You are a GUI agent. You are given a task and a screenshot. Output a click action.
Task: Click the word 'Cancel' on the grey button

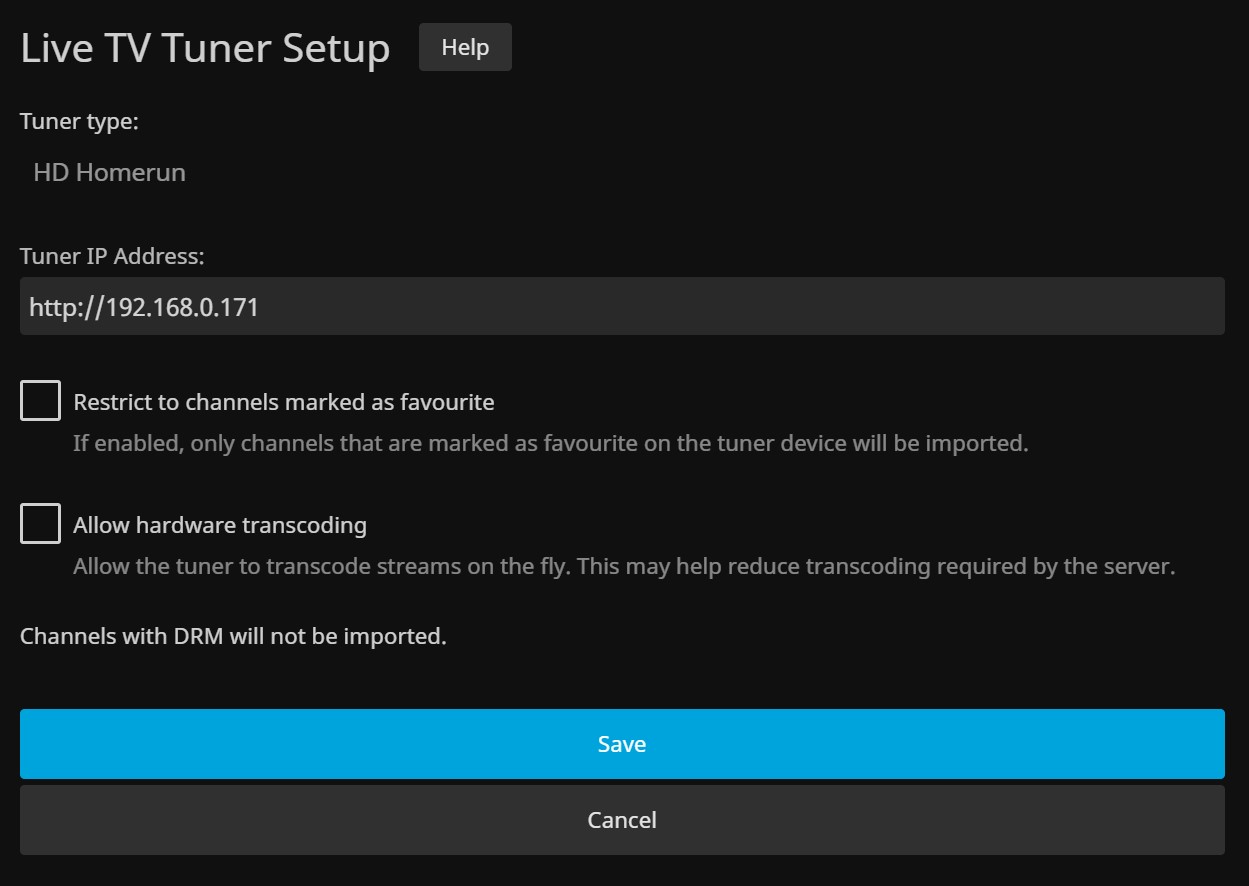(x=622, y=820)
